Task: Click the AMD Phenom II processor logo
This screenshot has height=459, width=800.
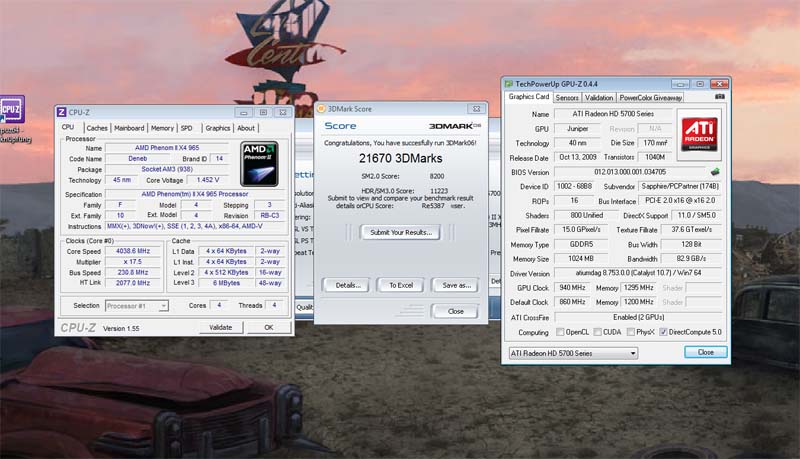Action: point(259,164)
